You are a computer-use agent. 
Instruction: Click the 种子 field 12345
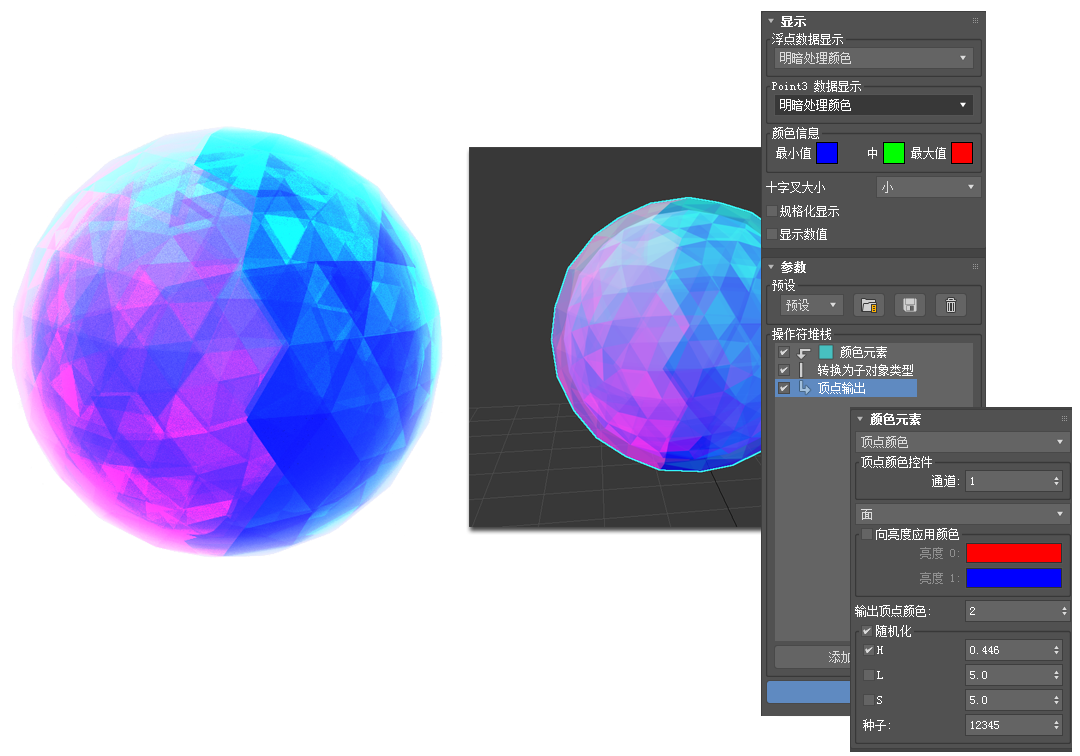(x=1008, y=725)
